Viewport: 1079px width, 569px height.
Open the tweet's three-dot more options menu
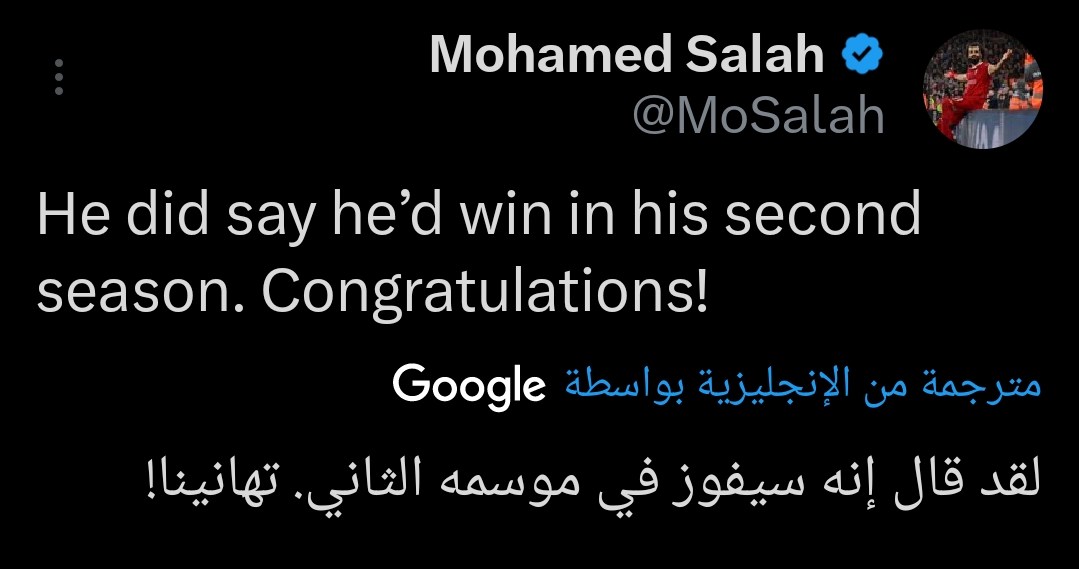(59, 78)
